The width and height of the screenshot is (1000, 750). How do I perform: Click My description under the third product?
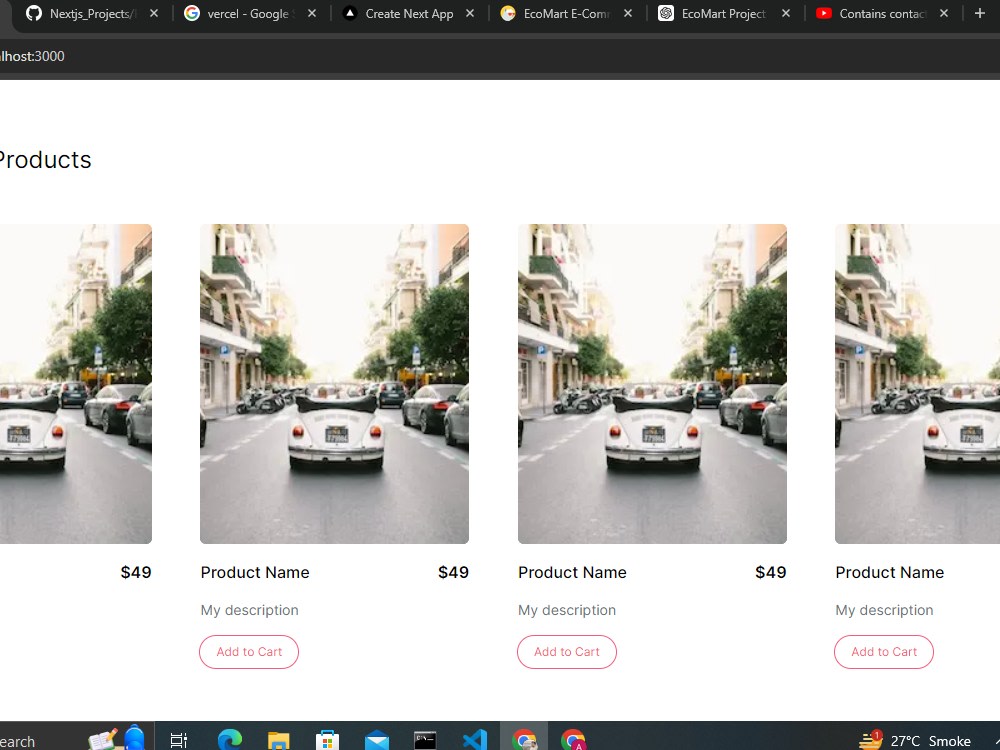click(567, 610)
